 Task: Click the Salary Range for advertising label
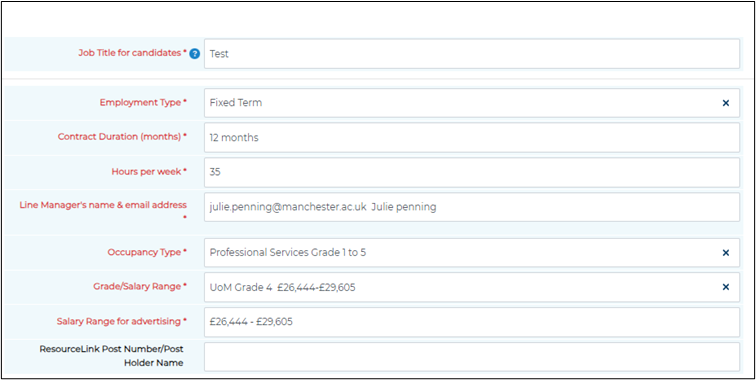(x=122, y=321)
